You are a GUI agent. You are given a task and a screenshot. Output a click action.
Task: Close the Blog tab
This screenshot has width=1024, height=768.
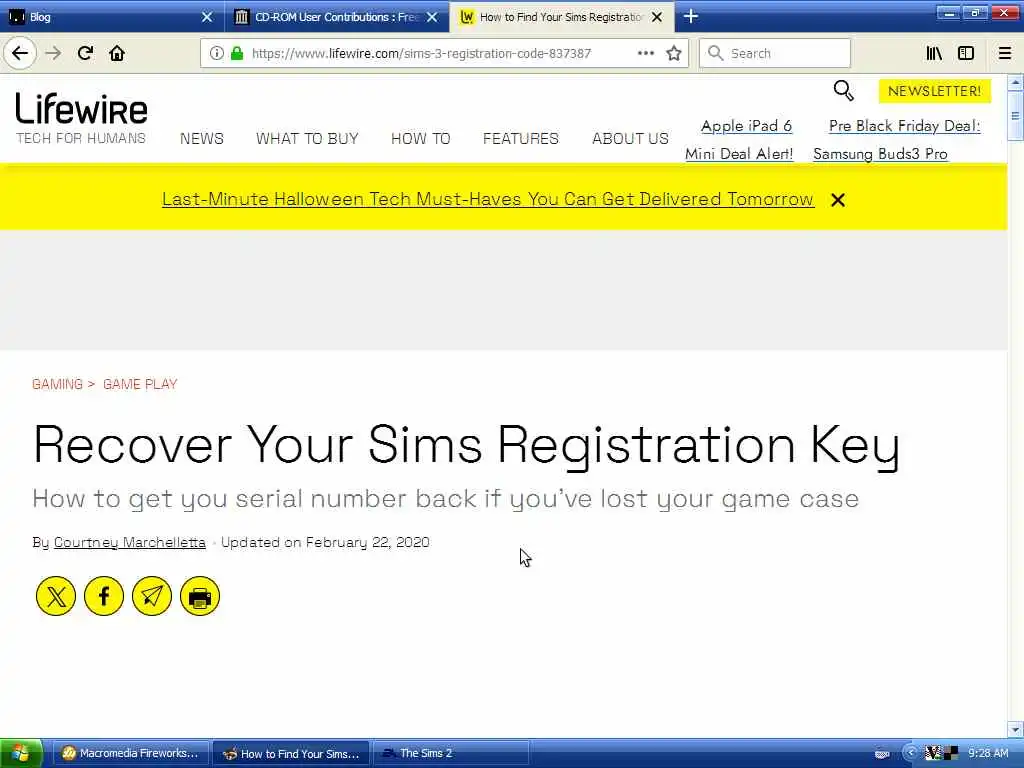pos(207,17)
